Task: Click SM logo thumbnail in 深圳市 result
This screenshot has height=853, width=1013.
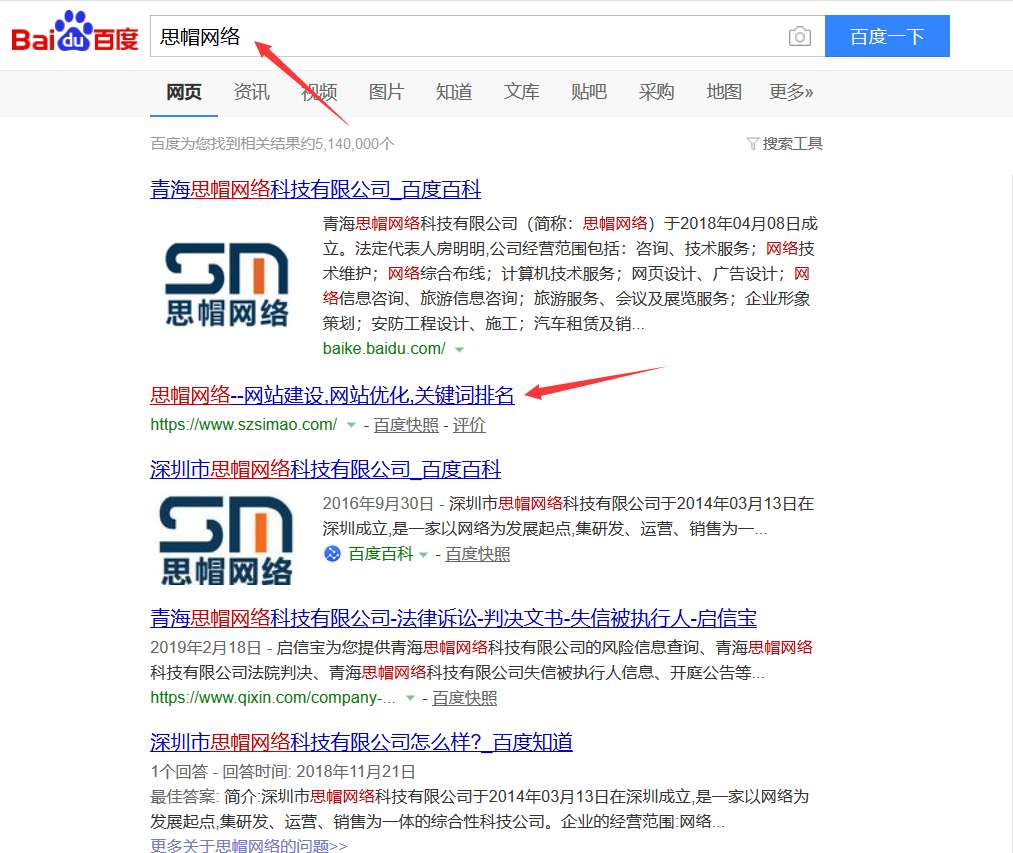Action: click(227, 540)
